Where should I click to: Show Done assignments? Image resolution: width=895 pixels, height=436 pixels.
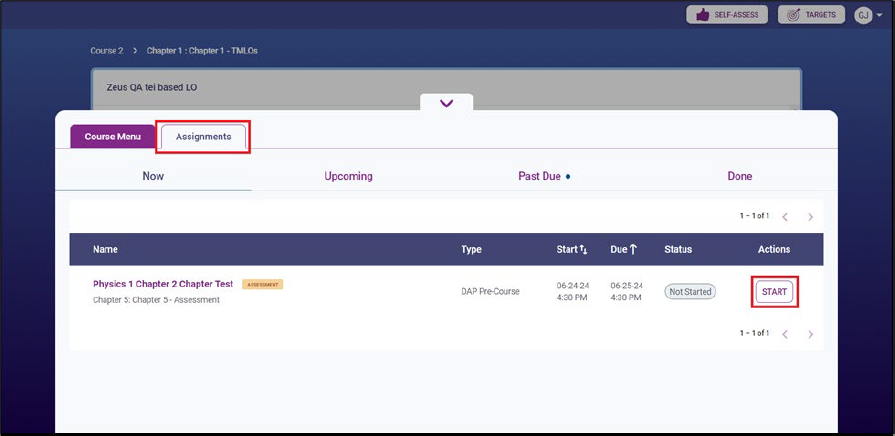click(739, 176)
